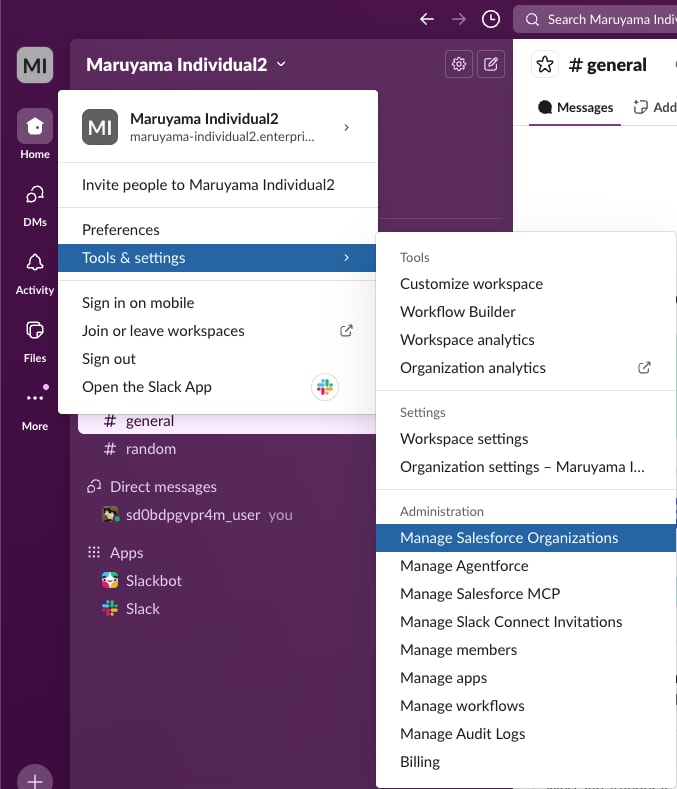Open history clock icon
This screenshot has width=677, height=789.
click(x=491, y=19)
